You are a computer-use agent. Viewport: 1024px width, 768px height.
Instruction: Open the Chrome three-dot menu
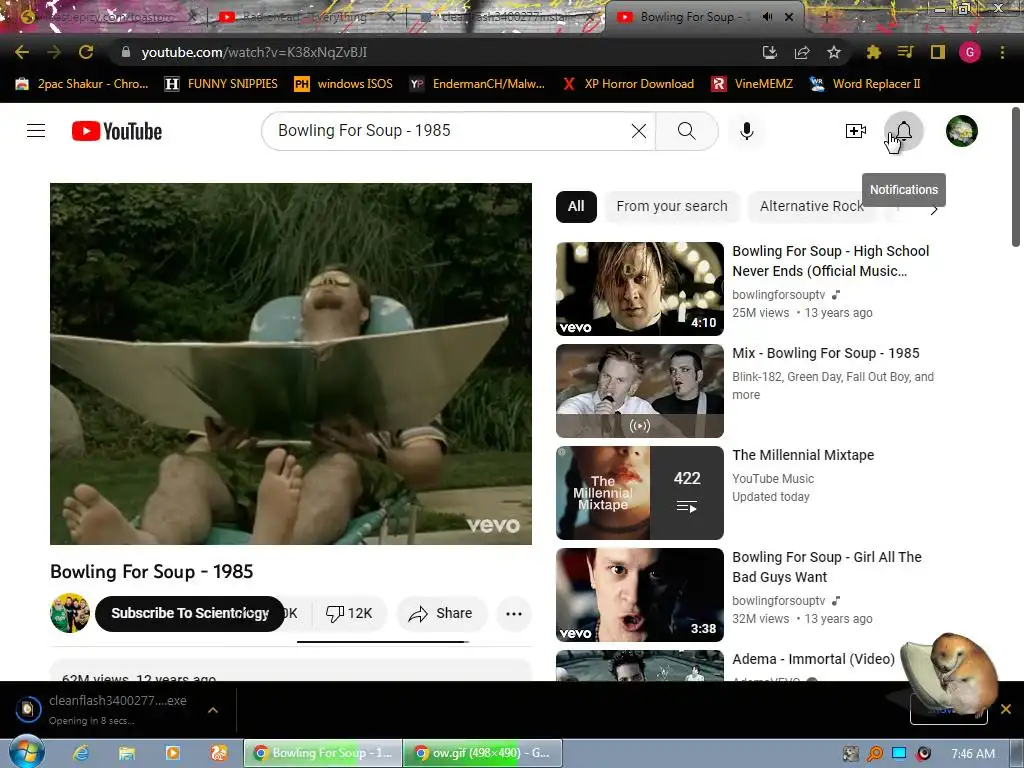point(1002,52)
